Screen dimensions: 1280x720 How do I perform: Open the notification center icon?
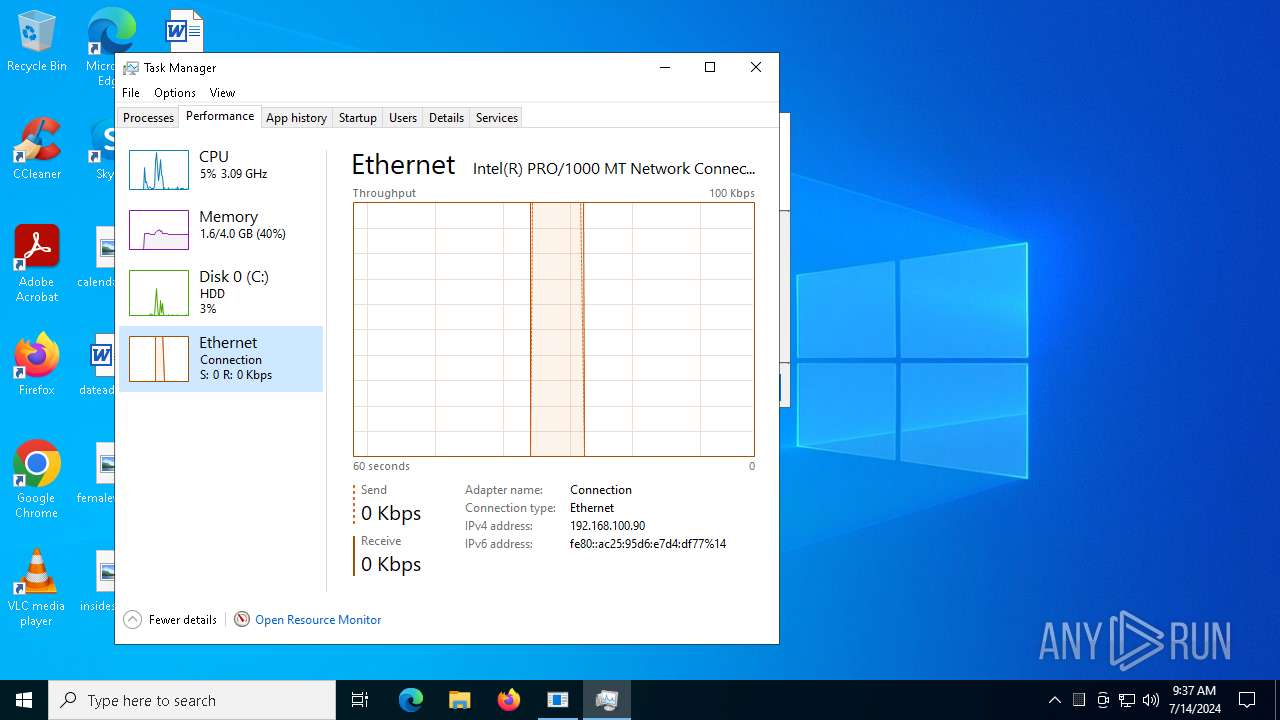[x=1247, y=700]
